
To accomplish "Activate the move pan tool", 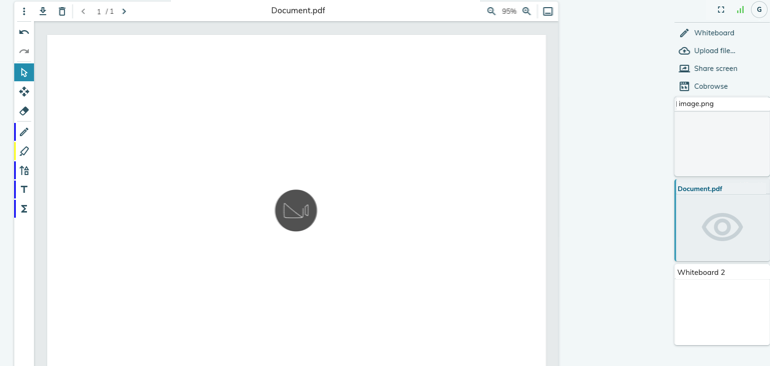I will pyautogui.click(x=24, y=92).
